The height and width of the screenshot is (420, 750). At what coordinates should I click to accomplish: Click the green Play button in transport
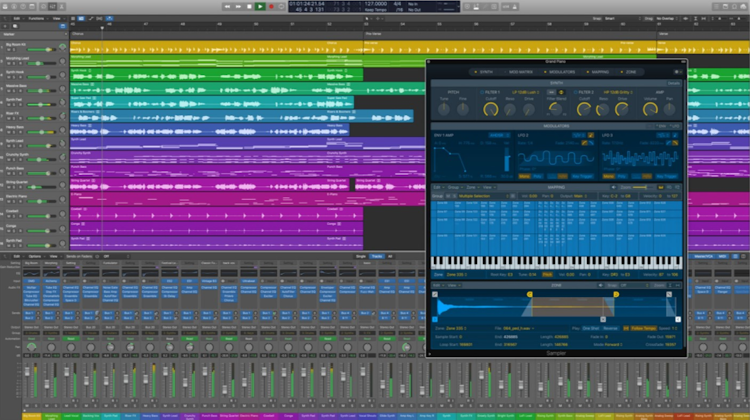(x=260, y=6)
